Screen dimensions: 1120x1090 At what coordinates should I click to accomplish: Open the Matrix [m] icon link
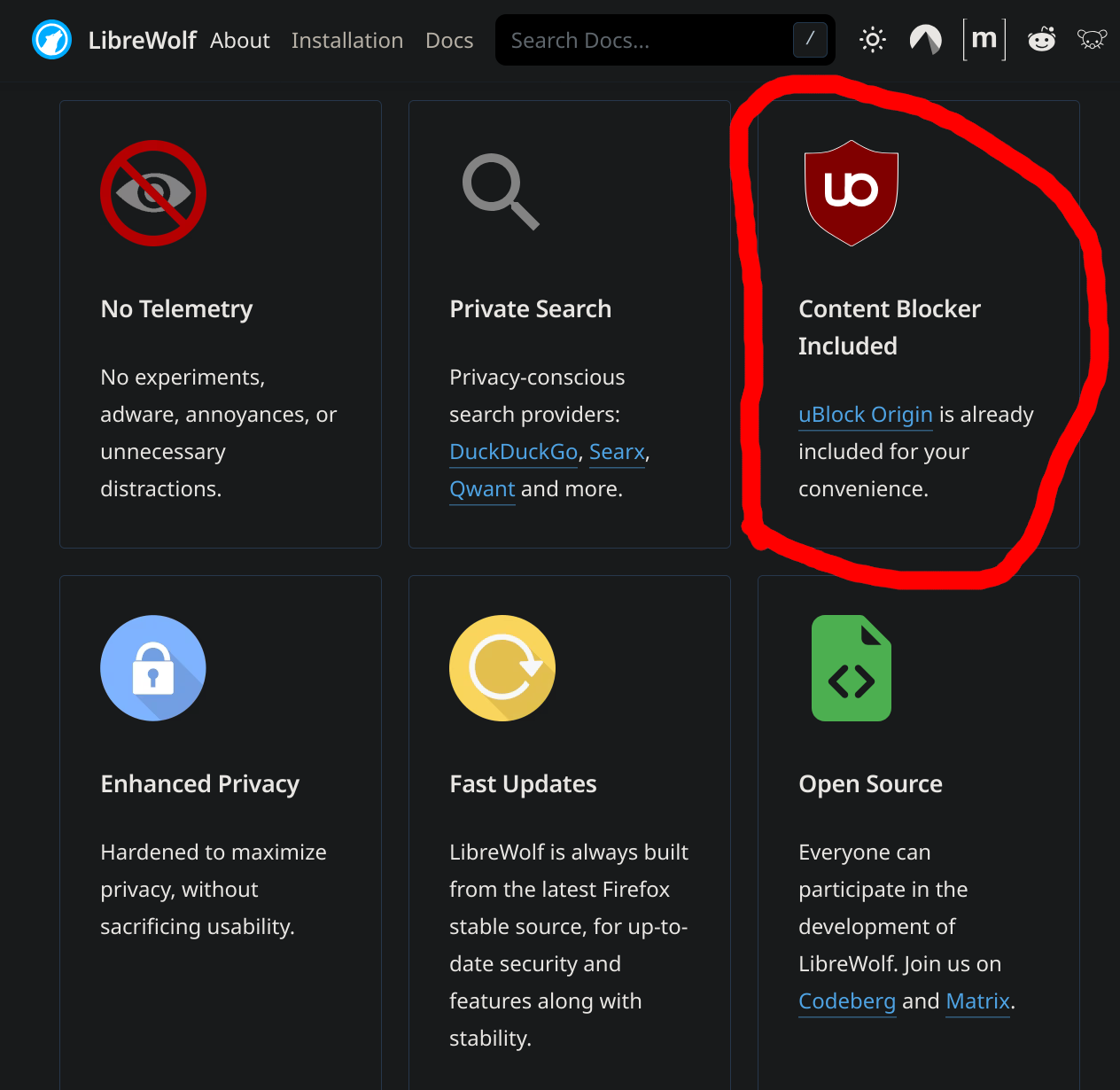984,40
